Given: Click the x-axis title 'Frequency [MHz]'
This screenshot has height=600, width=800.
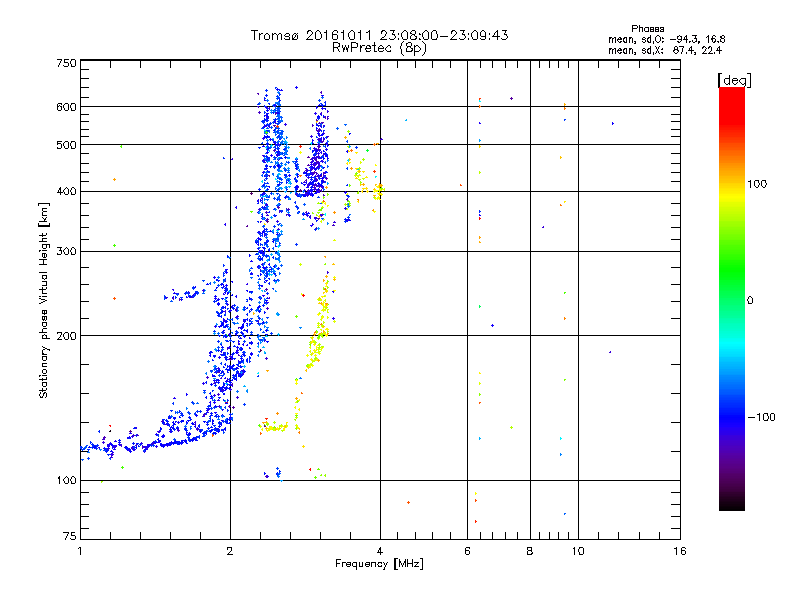Looking at the screenshot, I should point(379,564).
